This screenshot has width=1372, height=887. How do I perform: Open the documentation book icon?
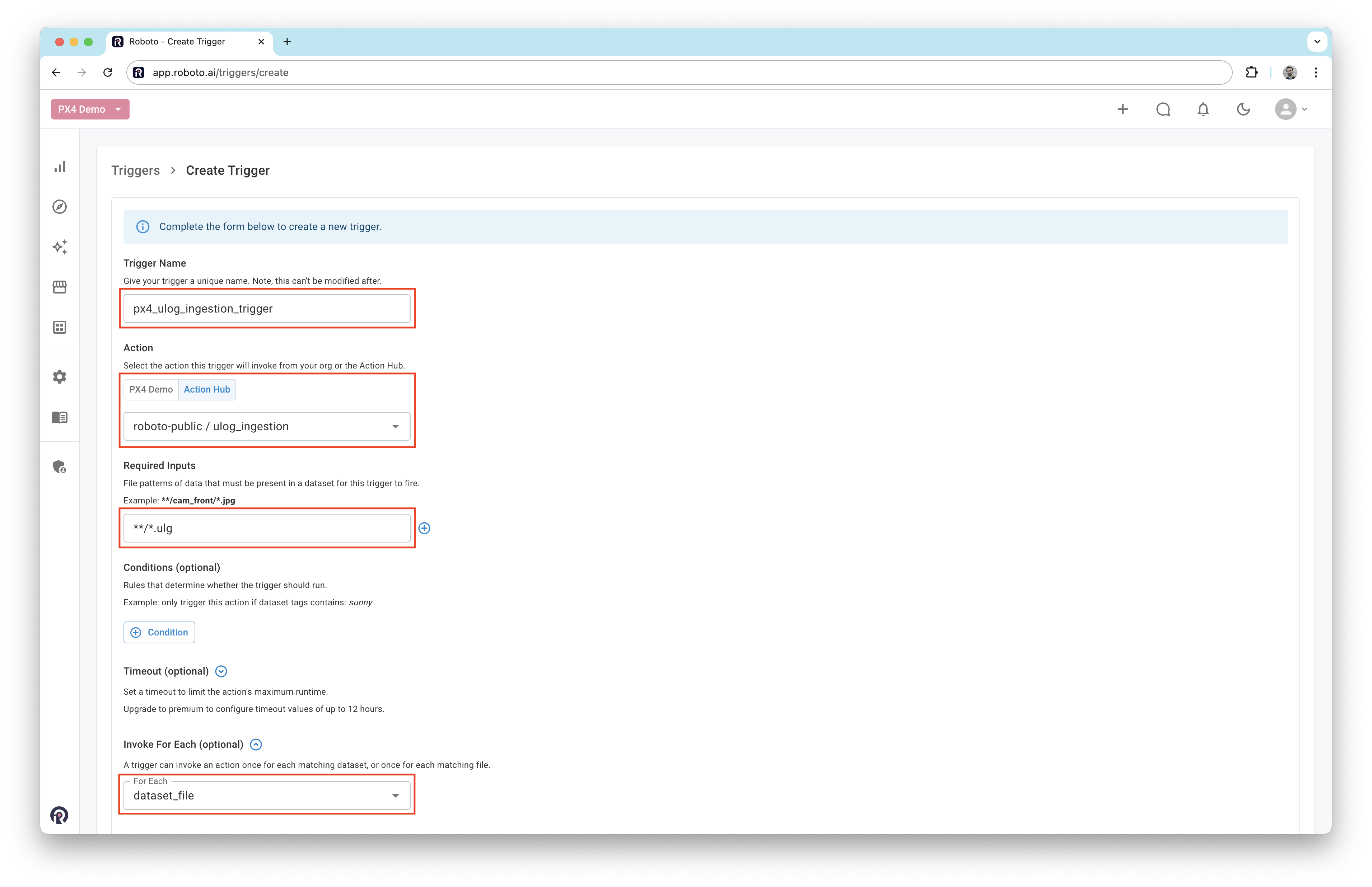[x=60, y=417]
